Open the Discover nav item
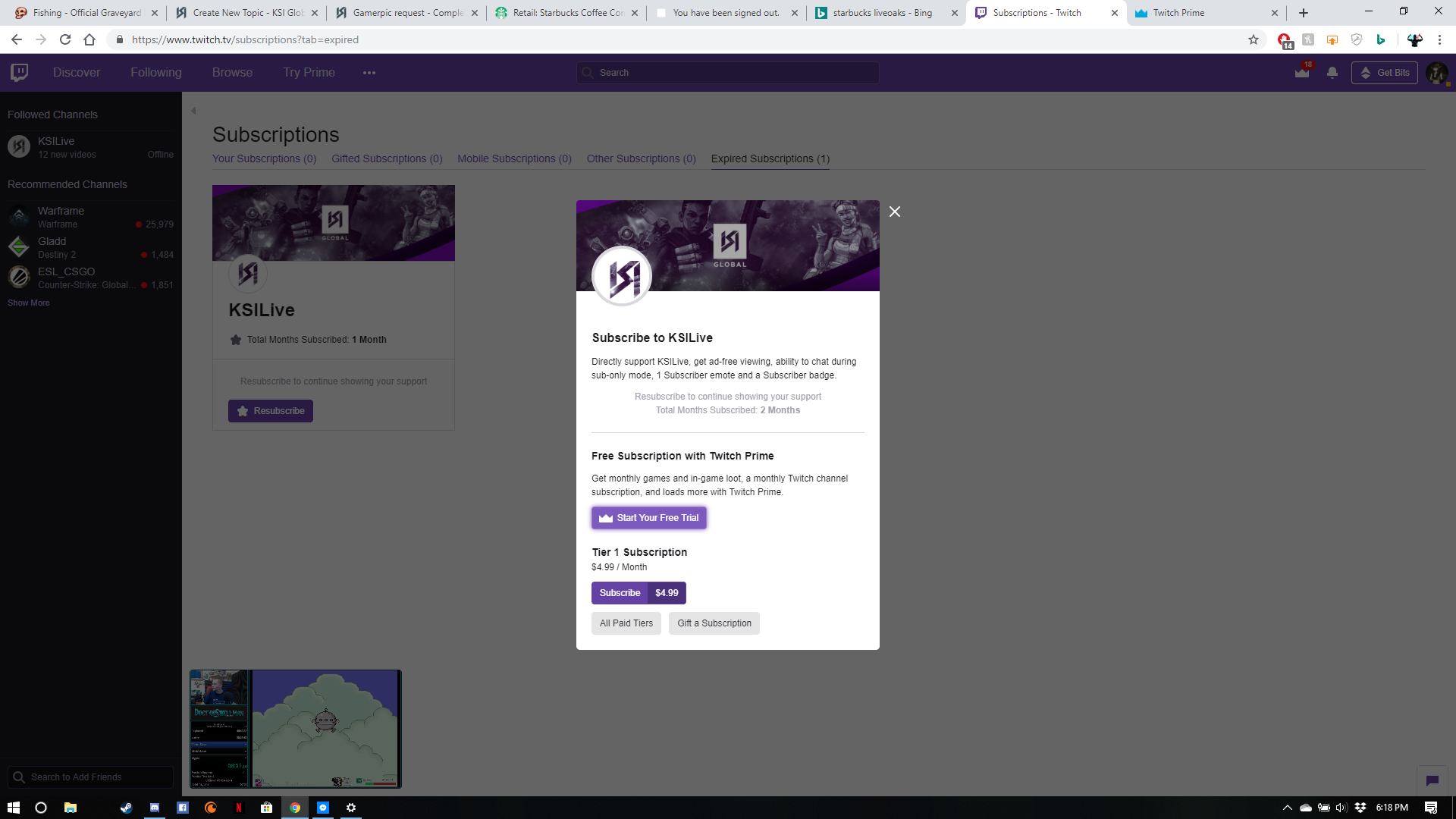Image resolution: width=1456 pixels, height=819 pixels. tap(77, 73)
